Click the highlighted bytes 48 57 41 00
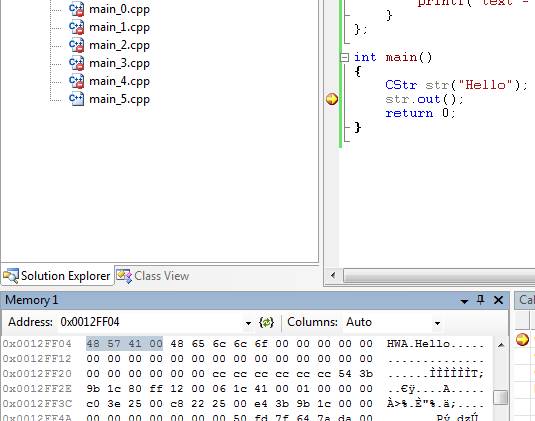Viewport: 535px width, 421px height. 124,344
